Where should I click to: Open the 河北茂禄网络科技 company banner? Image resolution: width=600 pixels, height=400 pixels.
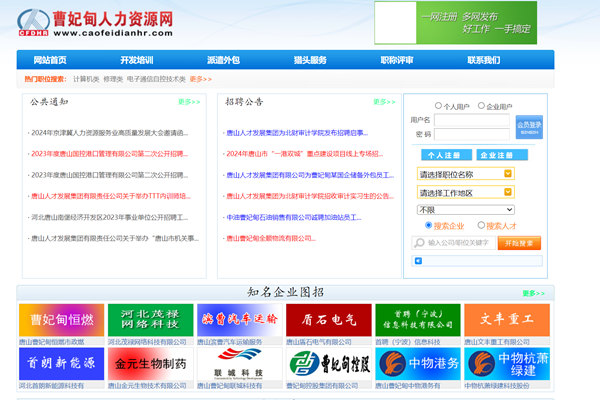(150, 320)
